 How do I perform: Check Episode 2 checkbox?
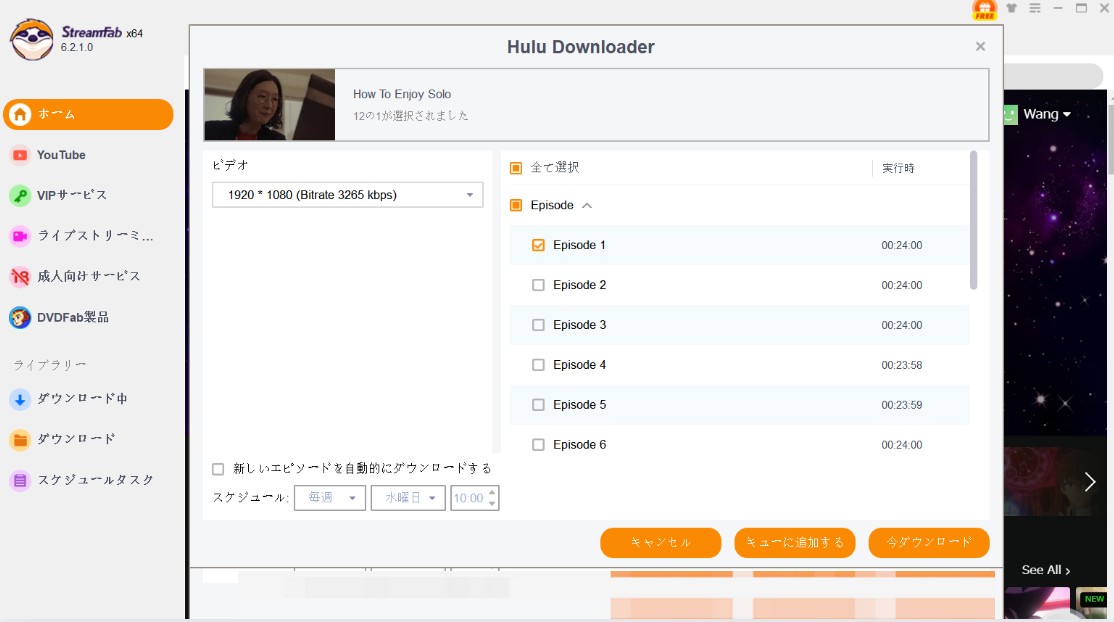pyautogui.click(x=538, y=285)
